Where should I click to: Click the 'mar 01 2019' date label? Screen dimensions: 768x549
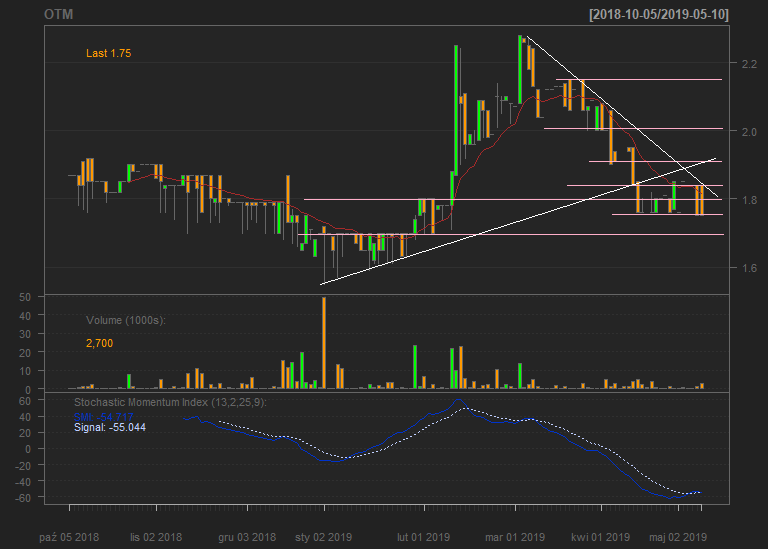[515, 537]
